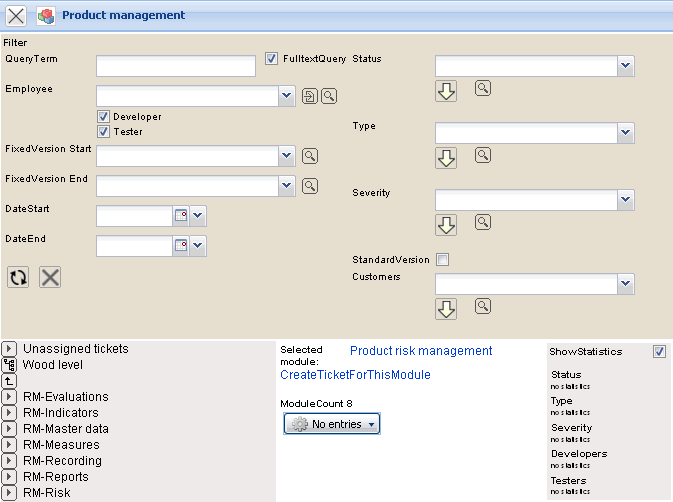Open the Status dropdown list

tap(625, 67)
